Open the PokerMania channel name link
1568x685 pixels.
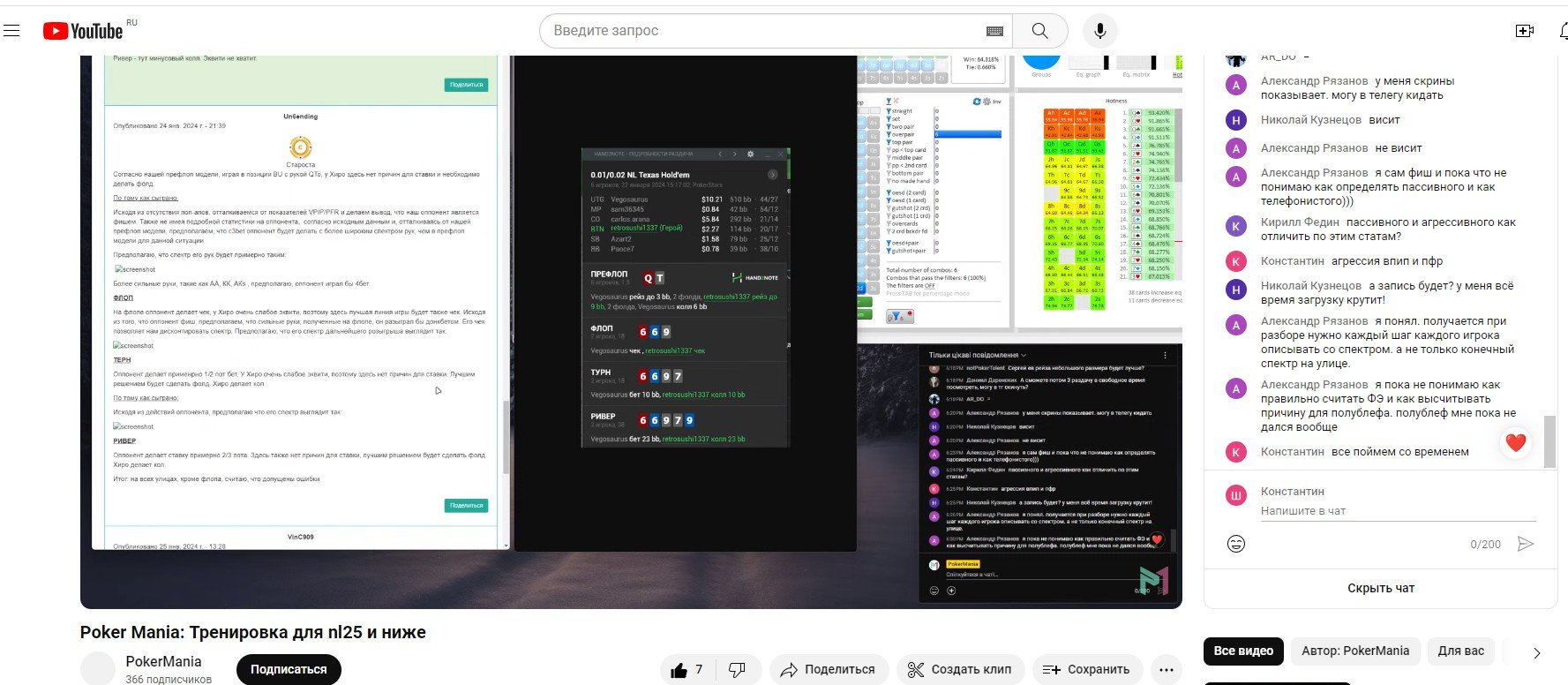[163, 661]
